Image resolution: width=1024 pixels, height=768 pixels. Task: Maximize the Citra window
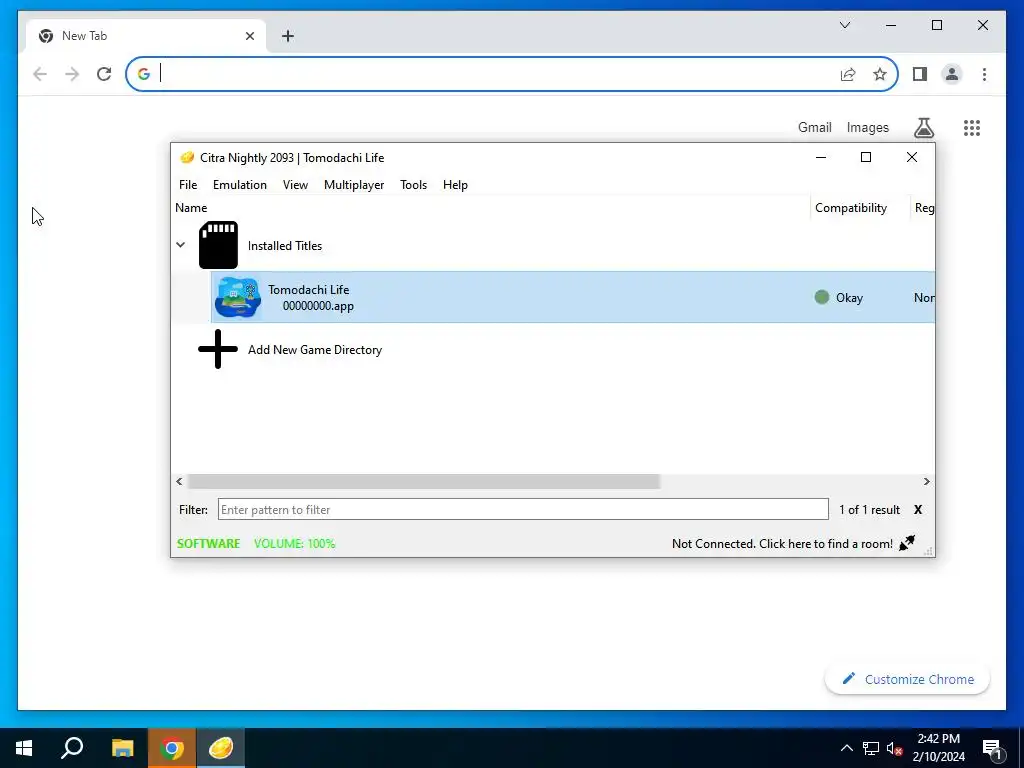(866, 157)
